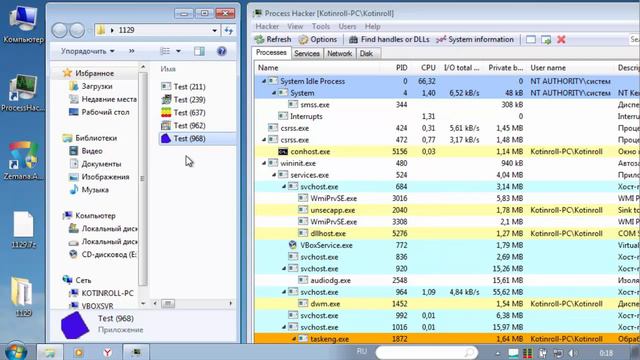Screen dimensions: 640x360
Task: Open Explorer view options dropdown arrow
Action: tap(178, 51)
